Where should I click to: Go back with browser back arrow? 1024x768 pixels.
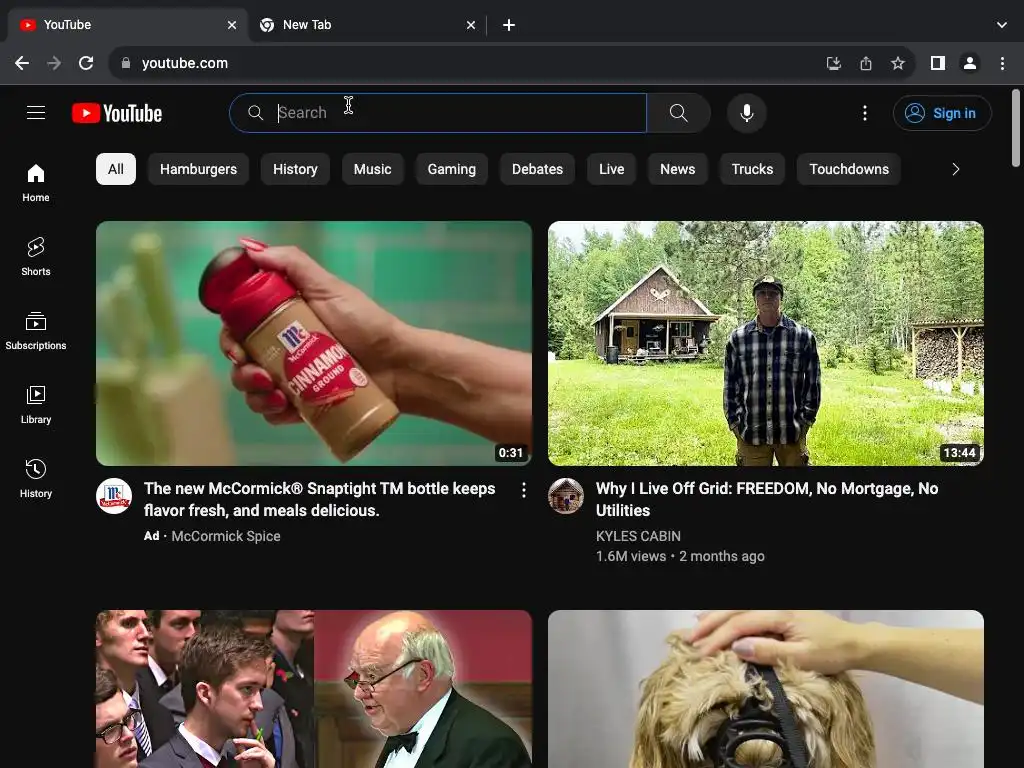[22, 63]
